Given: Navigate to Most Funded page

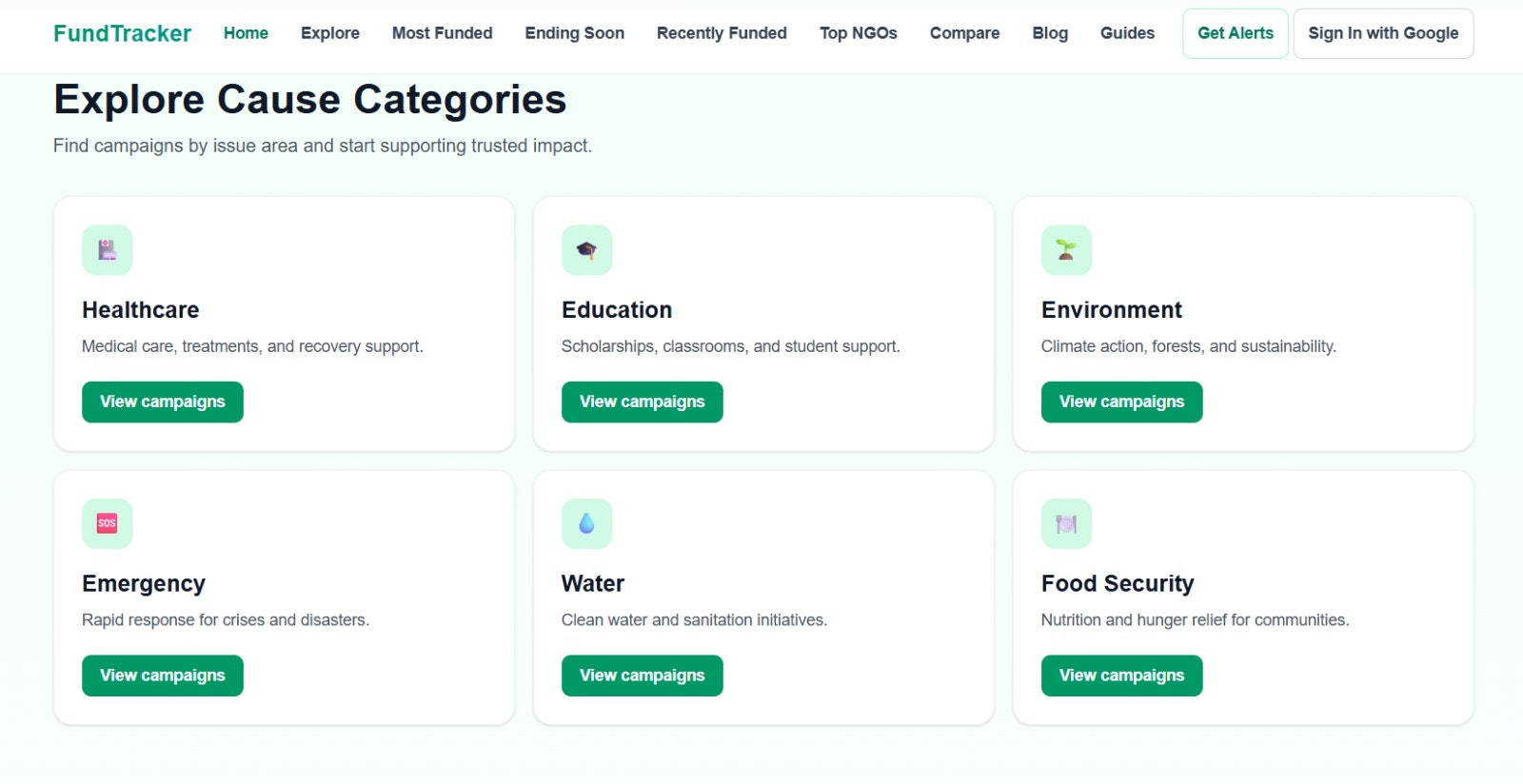Looking at the screenshot, I should click(442, 33).
